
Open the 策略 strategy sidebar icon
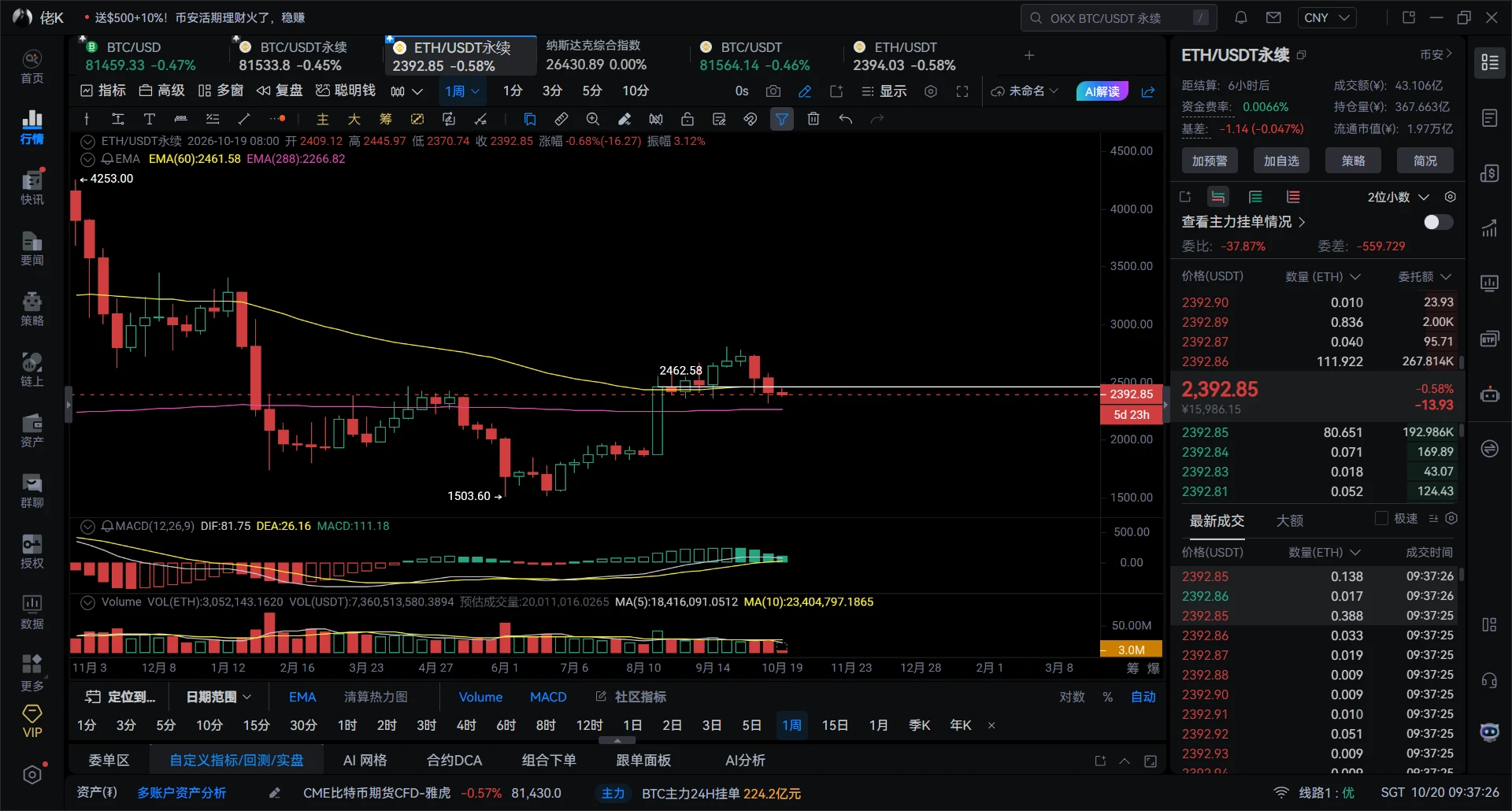pos(32,309)
